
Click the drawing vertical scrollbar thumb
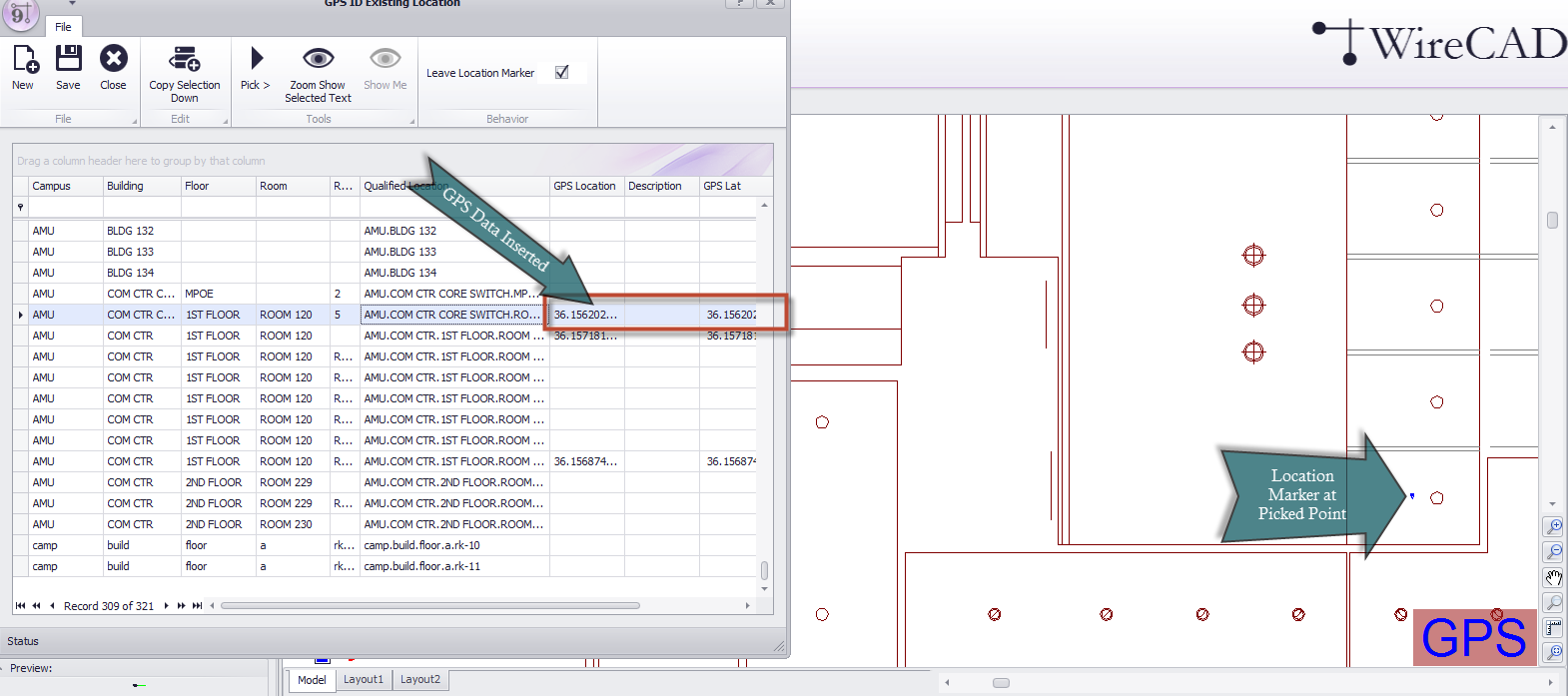[x=1552, y=220]
